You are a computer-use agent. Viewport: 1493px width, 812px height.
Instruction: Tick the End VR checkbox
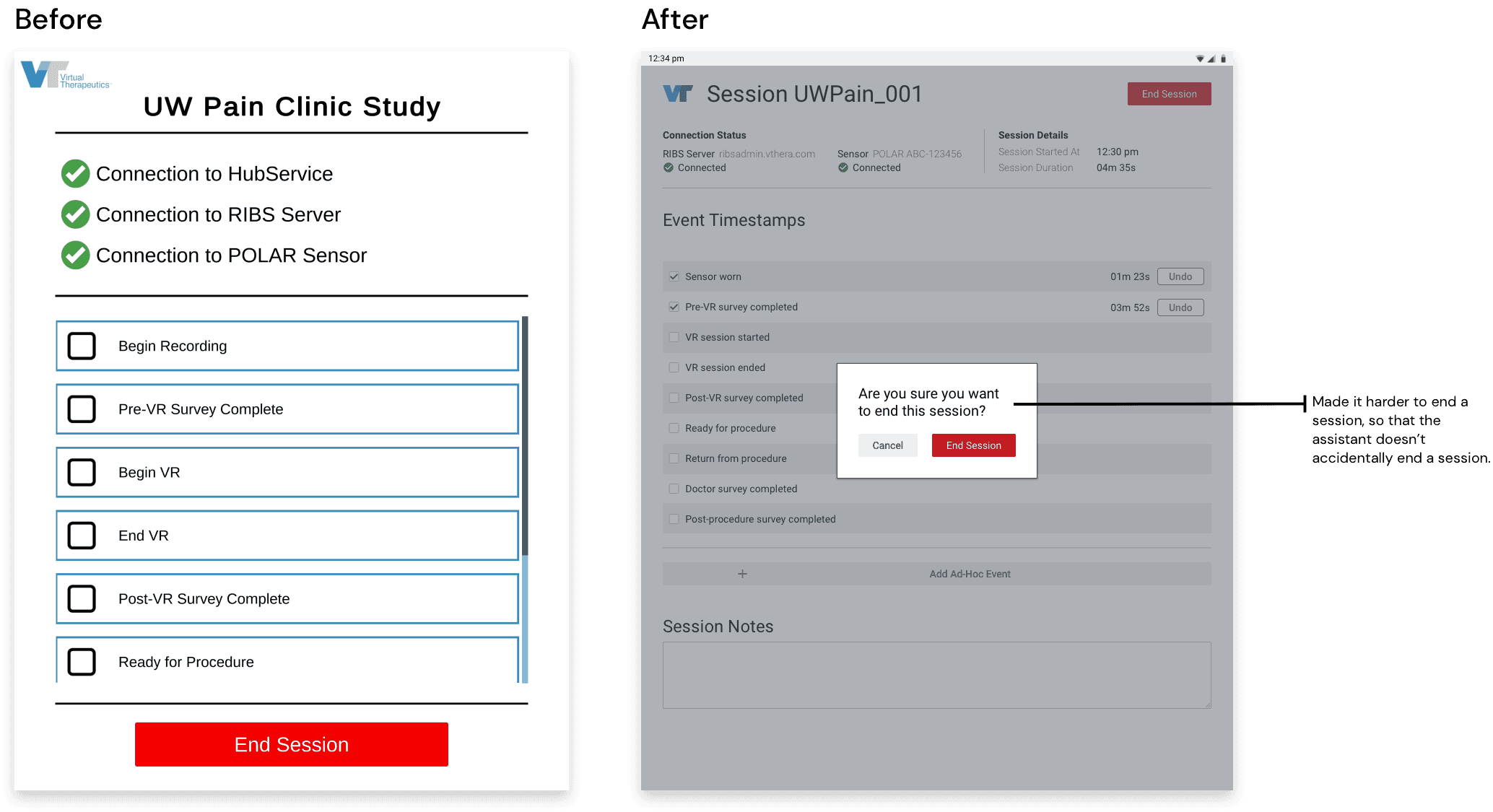82,536
